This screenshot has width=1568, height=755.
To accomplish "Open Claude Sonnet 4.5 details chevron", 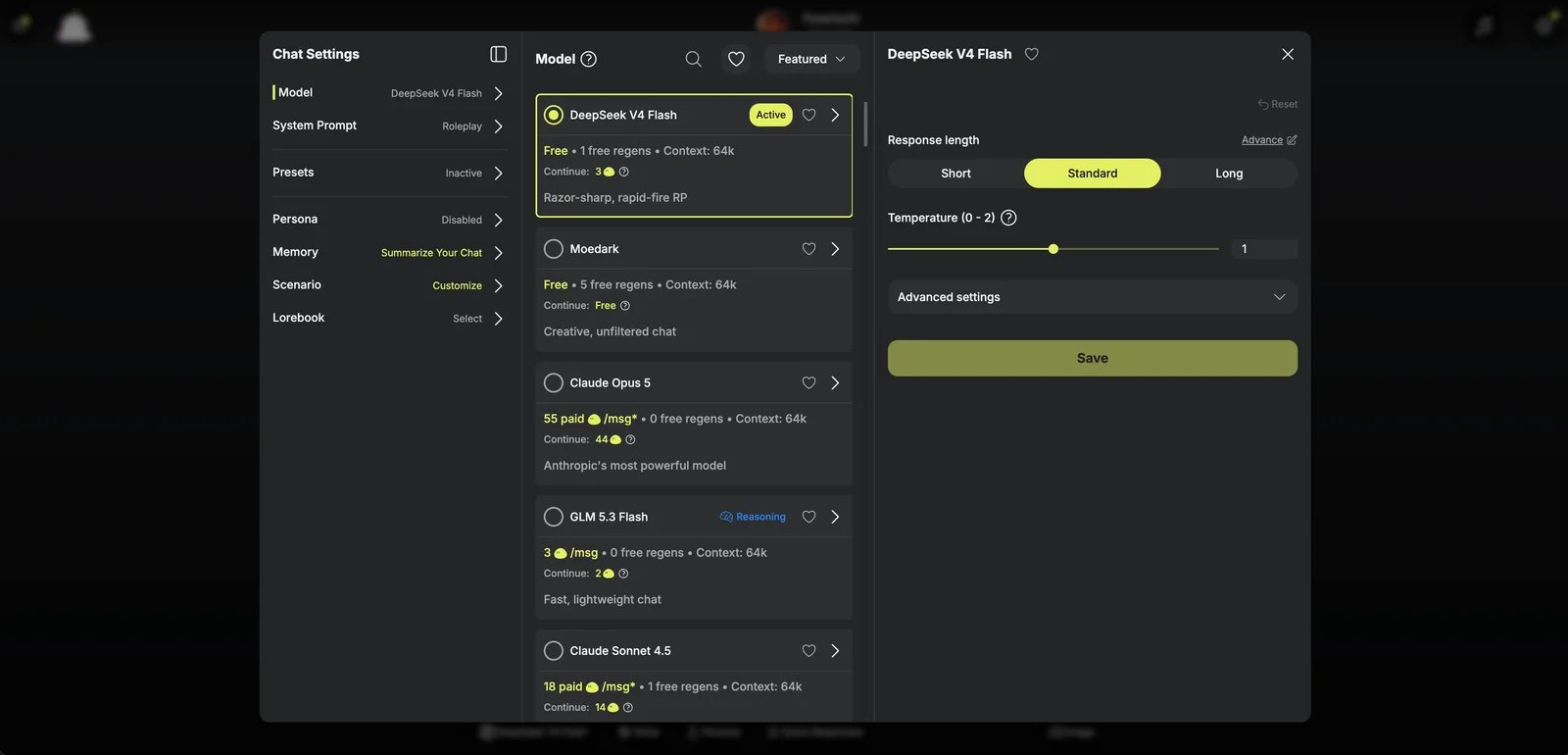I will coord(835,651).
